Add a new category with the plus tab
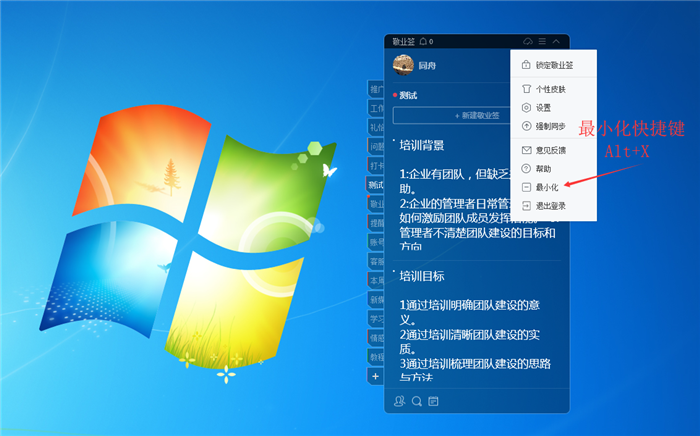Screen dimensions: 700x436 [x=376, y=377]
